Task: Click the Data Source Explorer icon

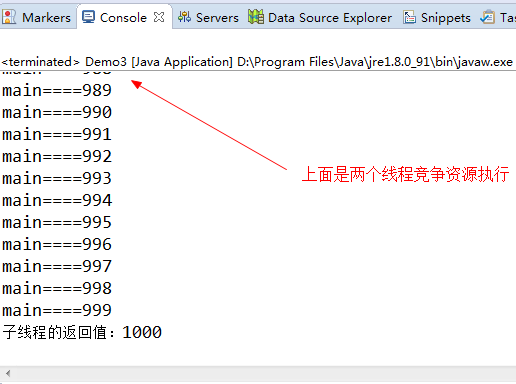Action: [256, 17]
